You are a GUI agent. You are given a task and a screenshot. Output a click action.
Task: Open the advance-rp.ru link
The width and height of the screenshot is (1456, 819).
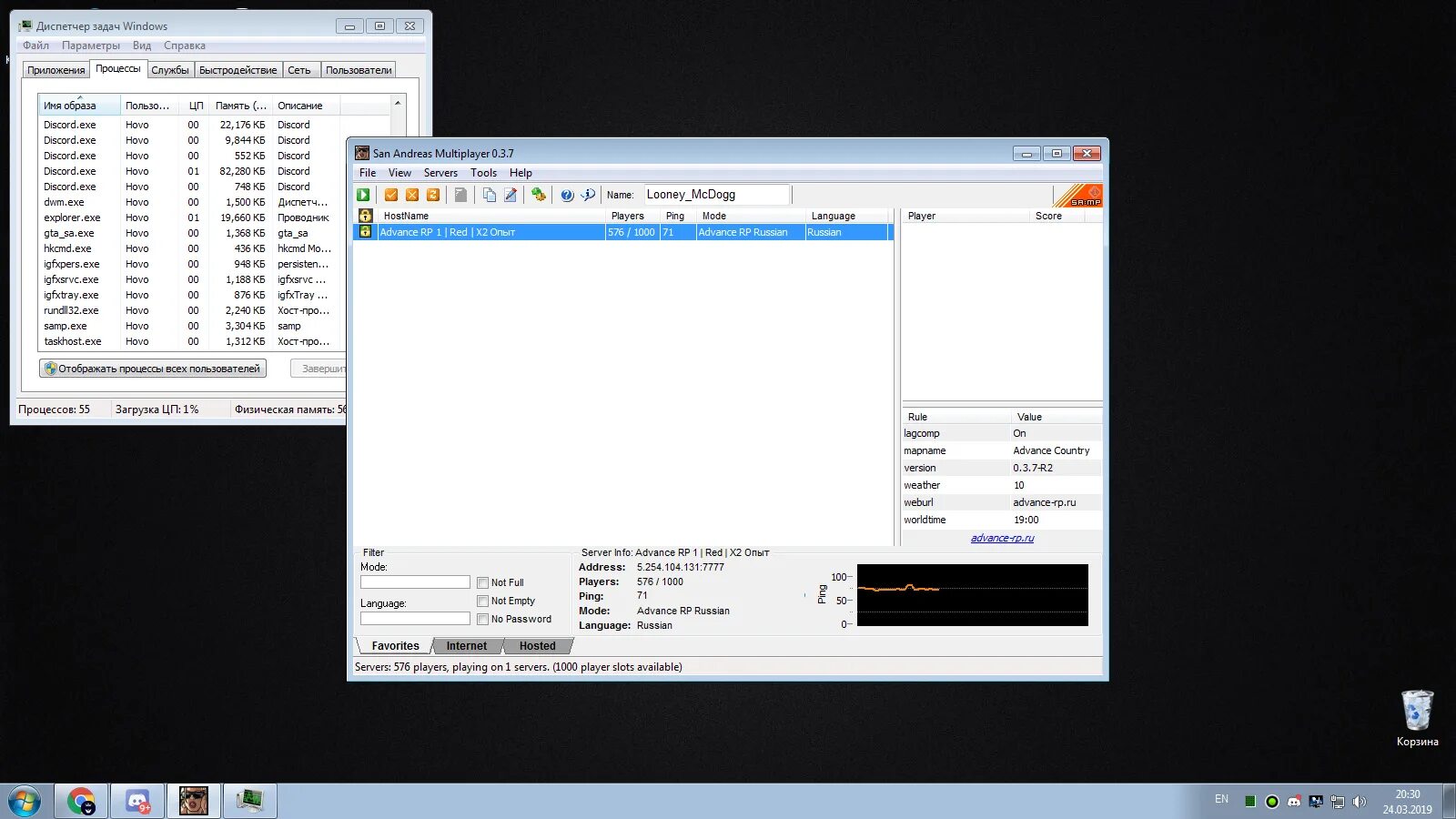1002,538
